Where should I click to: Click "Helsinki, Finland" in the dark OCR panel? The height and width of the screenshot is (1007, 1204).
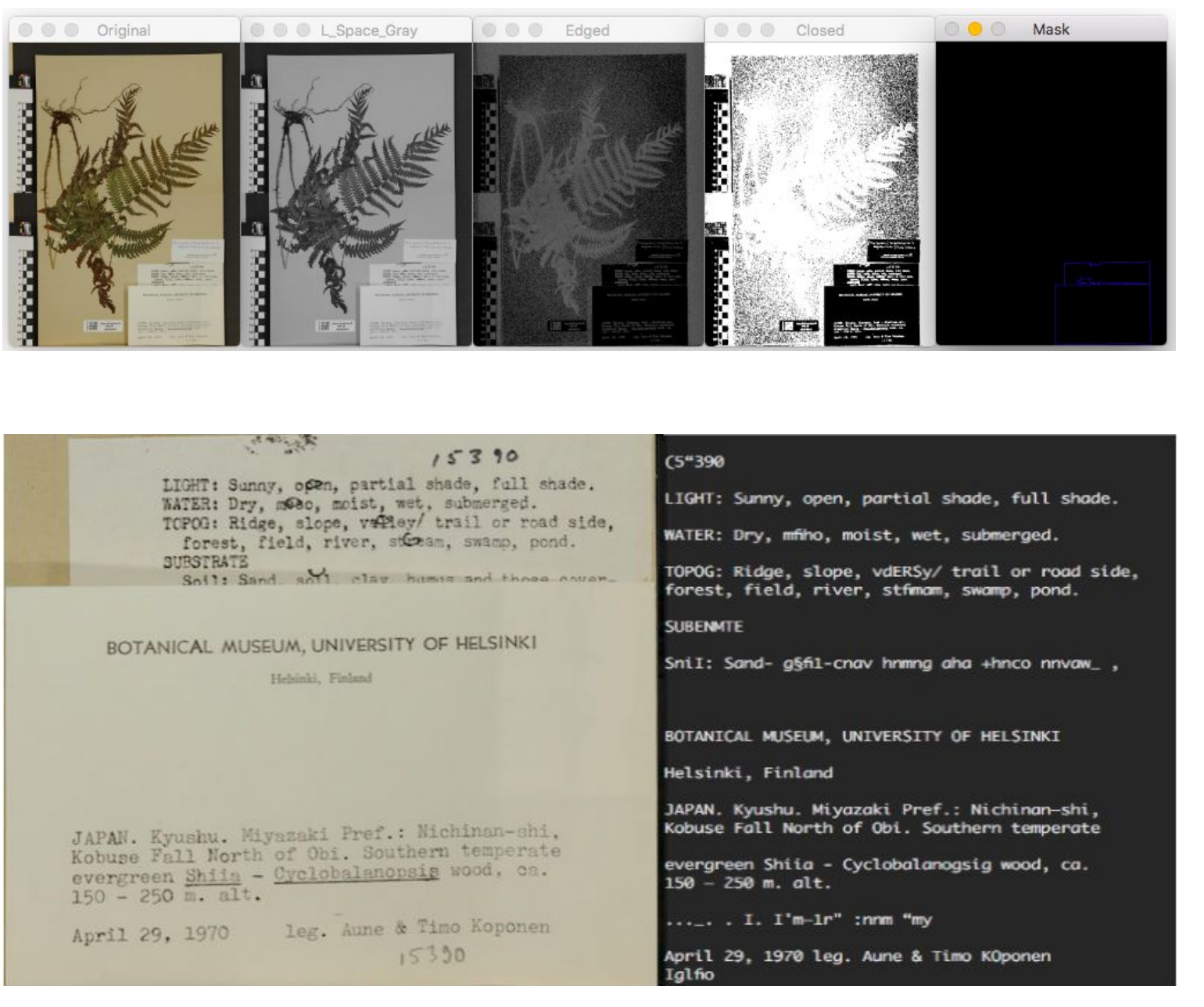pos(748,772)
